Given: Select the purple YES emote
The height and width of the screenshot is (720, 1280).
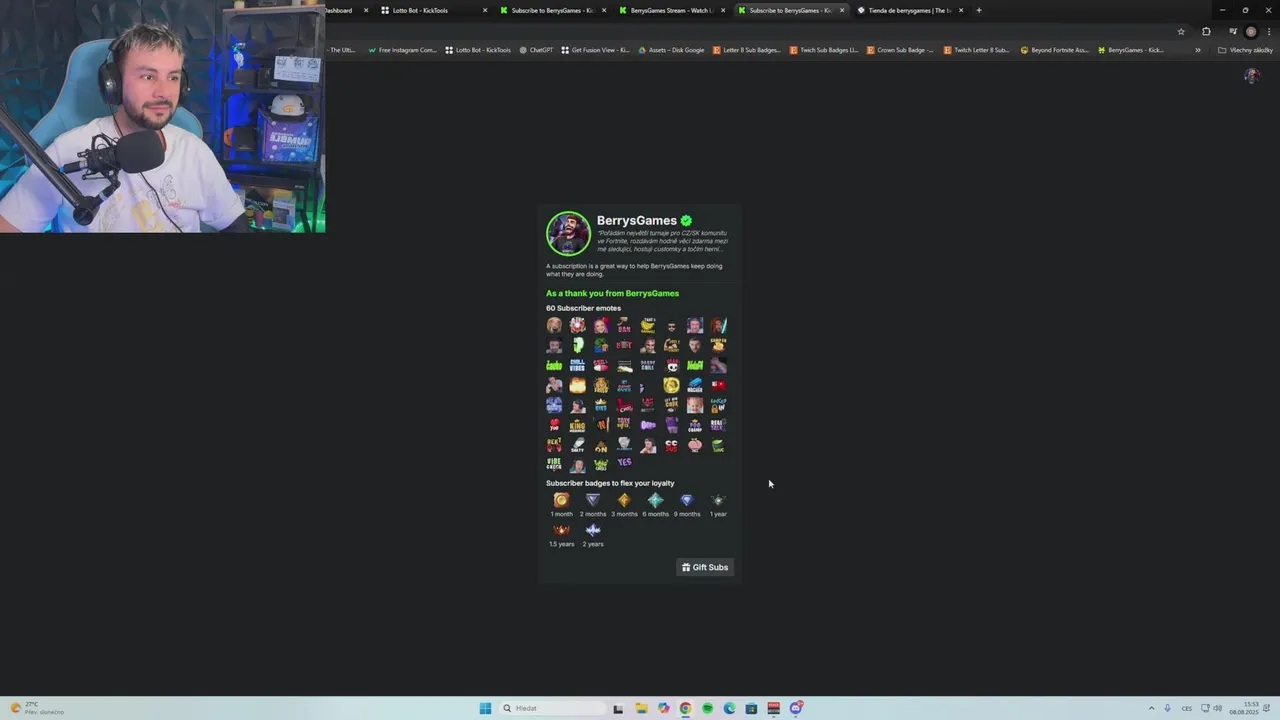Looking at the screenshot, I should pos(624,463).
